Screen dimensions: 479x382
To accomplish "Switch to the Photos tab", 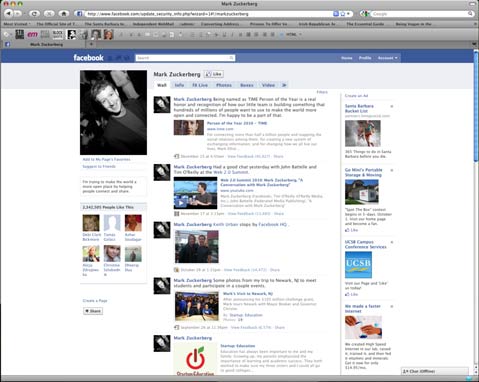I will pos(224,85).
